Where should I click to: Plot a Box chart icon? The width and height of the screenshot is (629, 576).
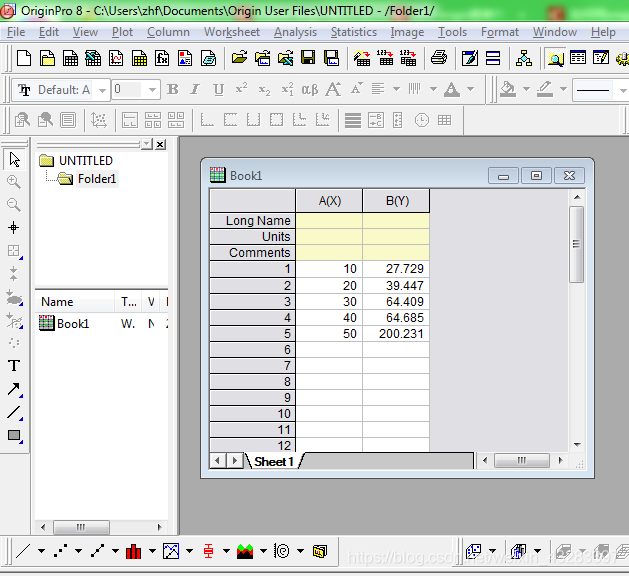208,551
